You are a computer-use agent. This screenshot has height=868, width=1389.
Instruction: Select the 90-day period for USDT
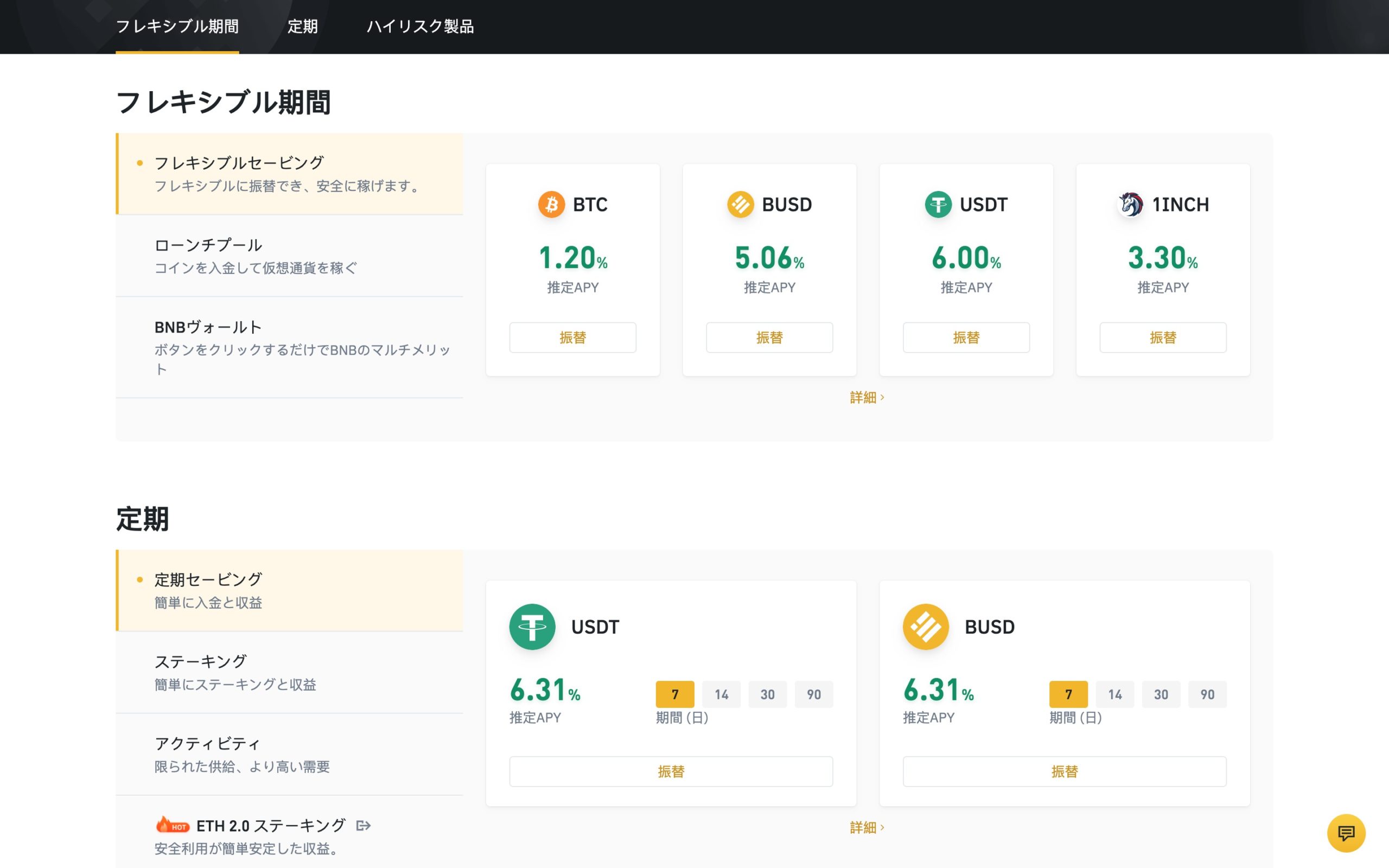coord(813,694)
